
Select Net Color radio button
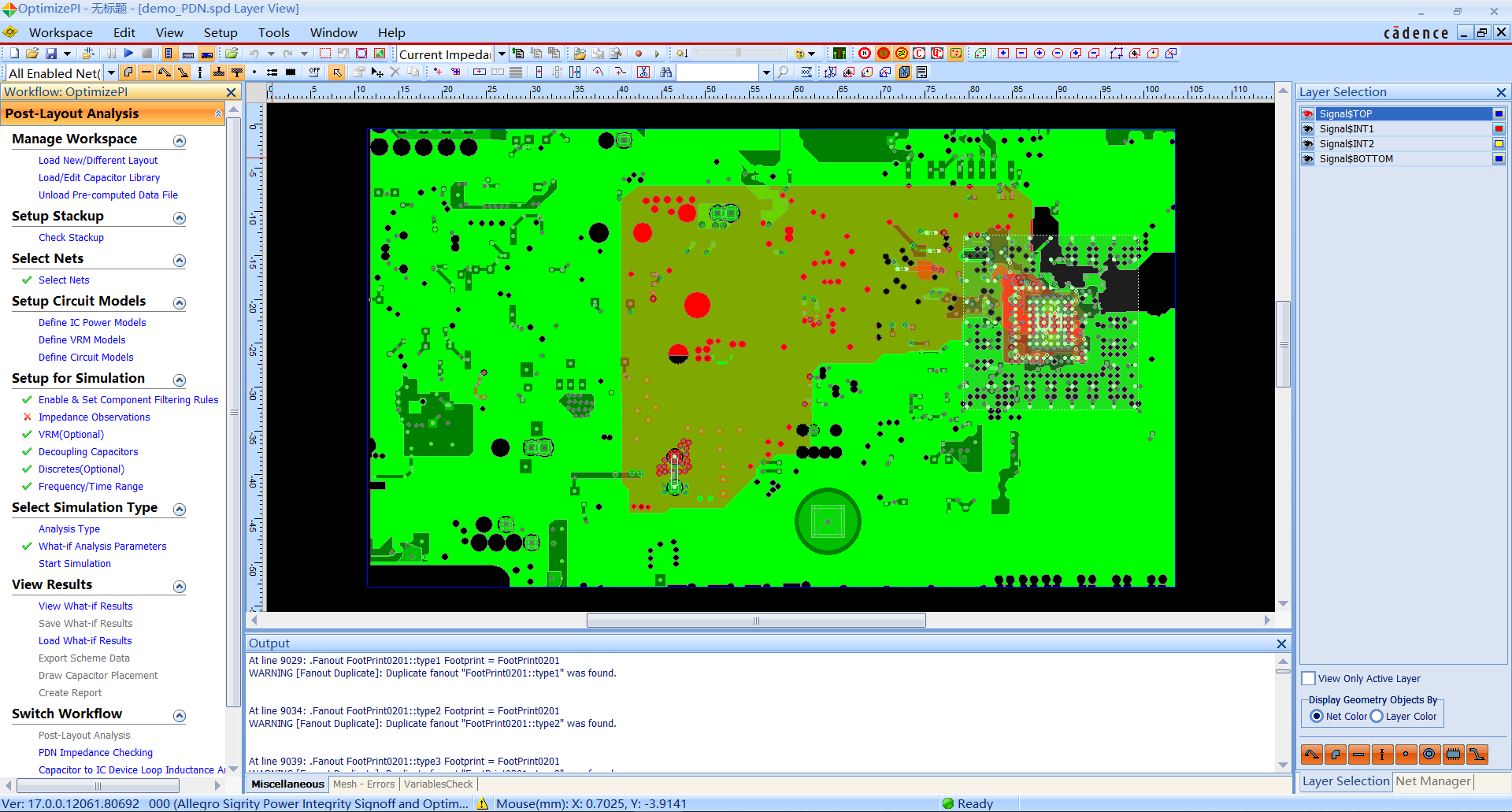1317,717
